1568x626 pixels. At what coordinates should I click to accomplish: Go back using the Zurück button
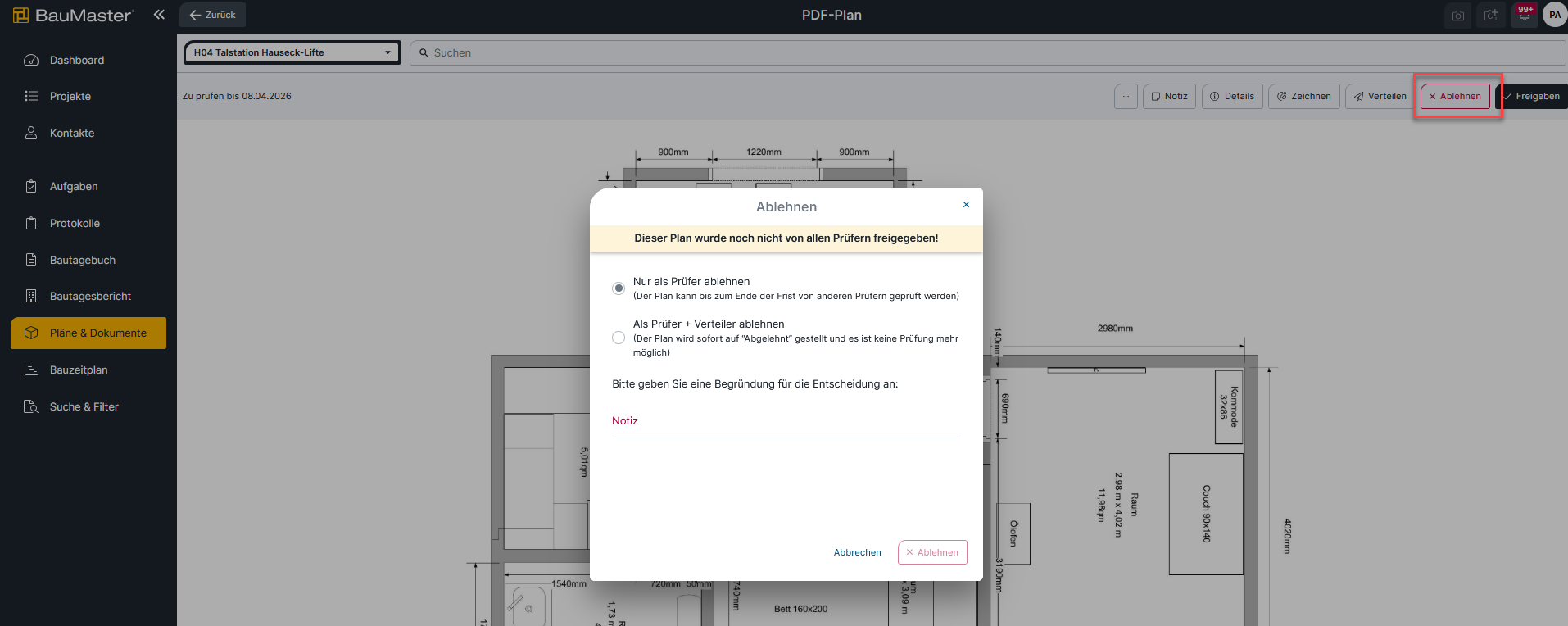pyautogui.click(x=212, y=15)
